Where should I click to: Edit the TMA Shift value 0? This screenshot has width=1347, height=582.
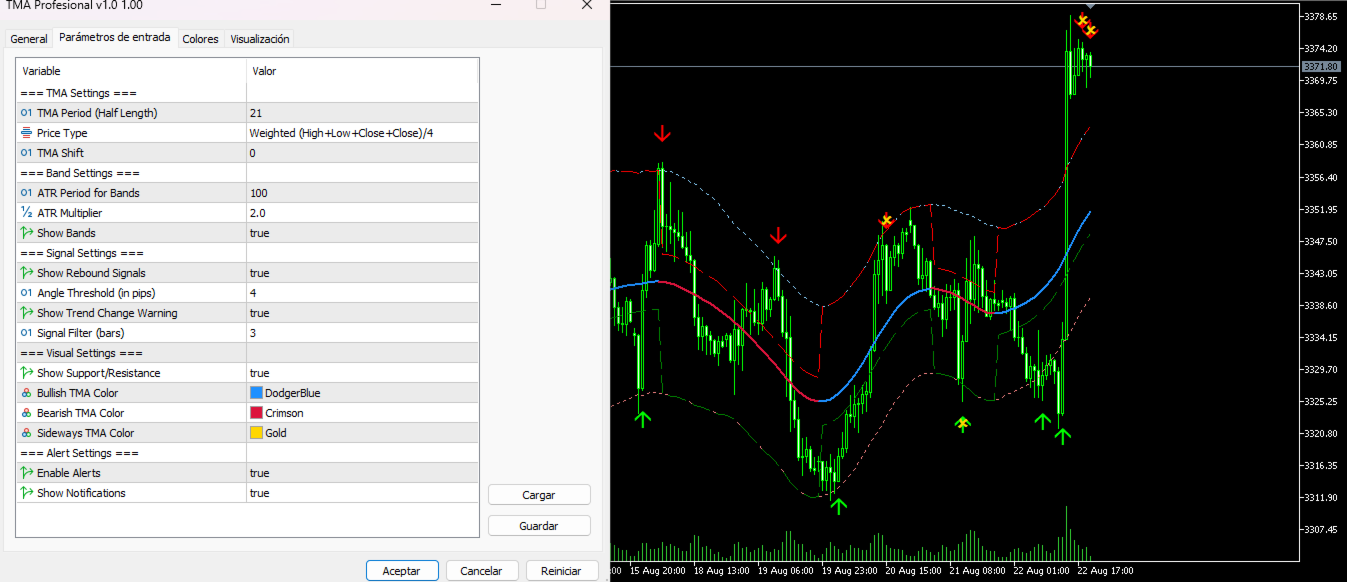pos(362,153)
